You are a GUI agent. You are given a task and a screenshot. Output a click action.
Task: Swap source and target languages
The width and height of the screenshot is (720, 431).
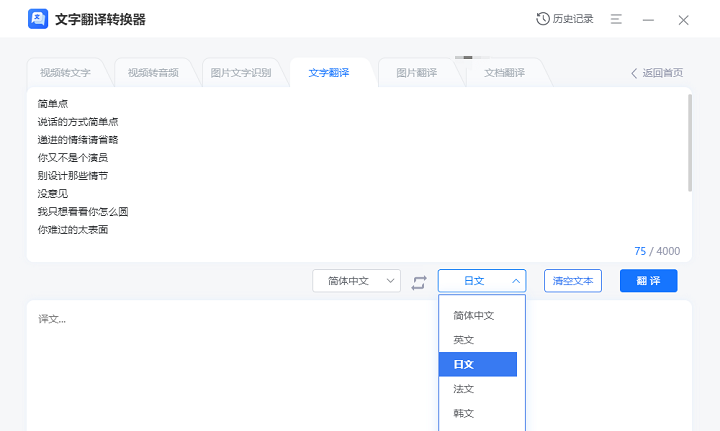[x=419, y=282]
